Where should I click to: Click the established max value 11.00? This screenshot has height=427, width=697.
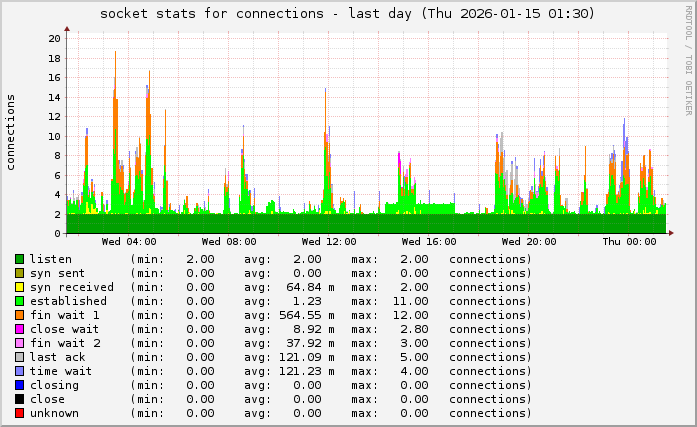(x=408, y=301)
